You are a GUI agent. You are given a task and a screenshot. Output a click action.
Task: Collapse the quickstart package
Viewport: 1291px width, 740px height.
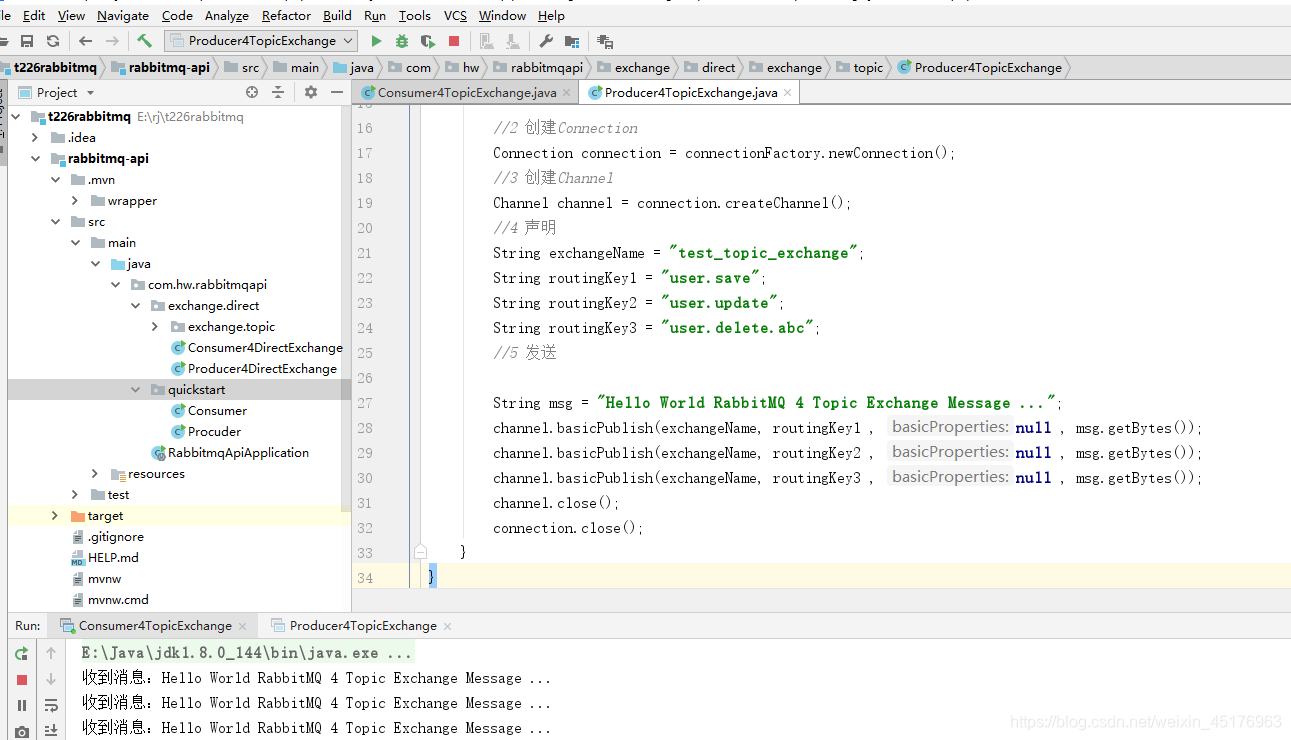pyautogui.click(x=135, y=389)
